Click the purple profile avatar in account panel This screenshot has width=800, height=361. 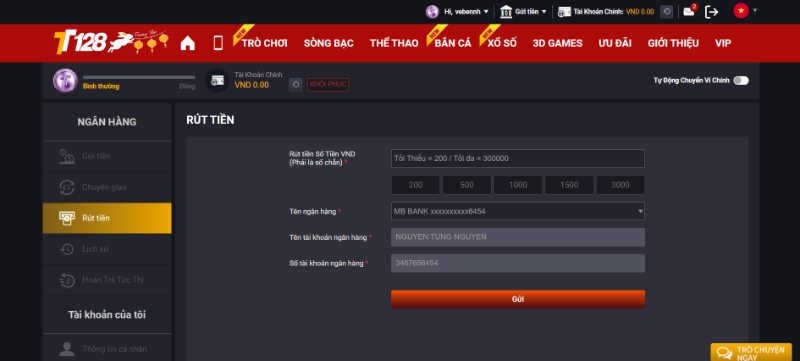pos(65,81)
